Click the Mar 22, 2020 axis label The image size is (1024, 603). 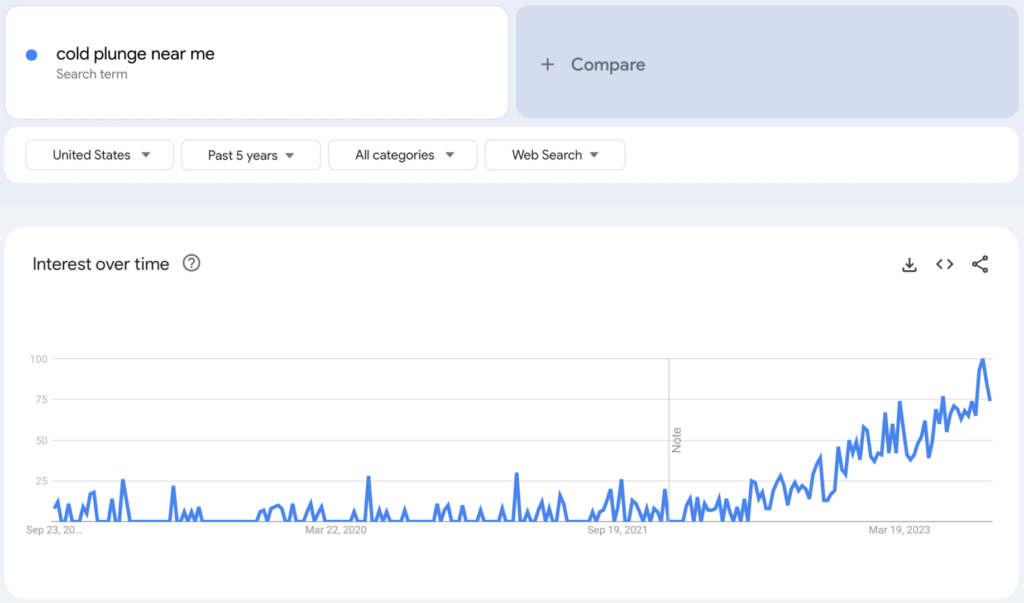(336, 530)
